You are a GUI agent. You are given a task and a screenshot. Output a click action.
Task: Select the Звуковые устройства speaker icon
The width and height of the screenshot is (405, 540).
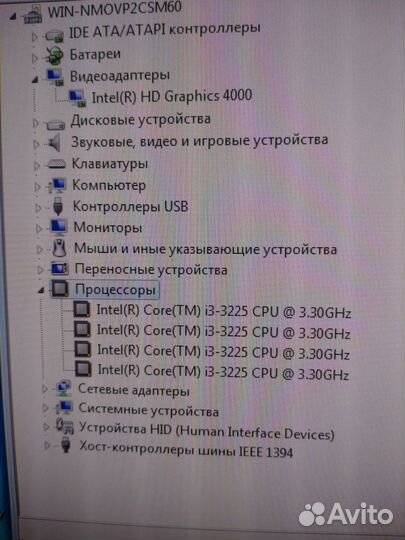(x=55, y=143)
